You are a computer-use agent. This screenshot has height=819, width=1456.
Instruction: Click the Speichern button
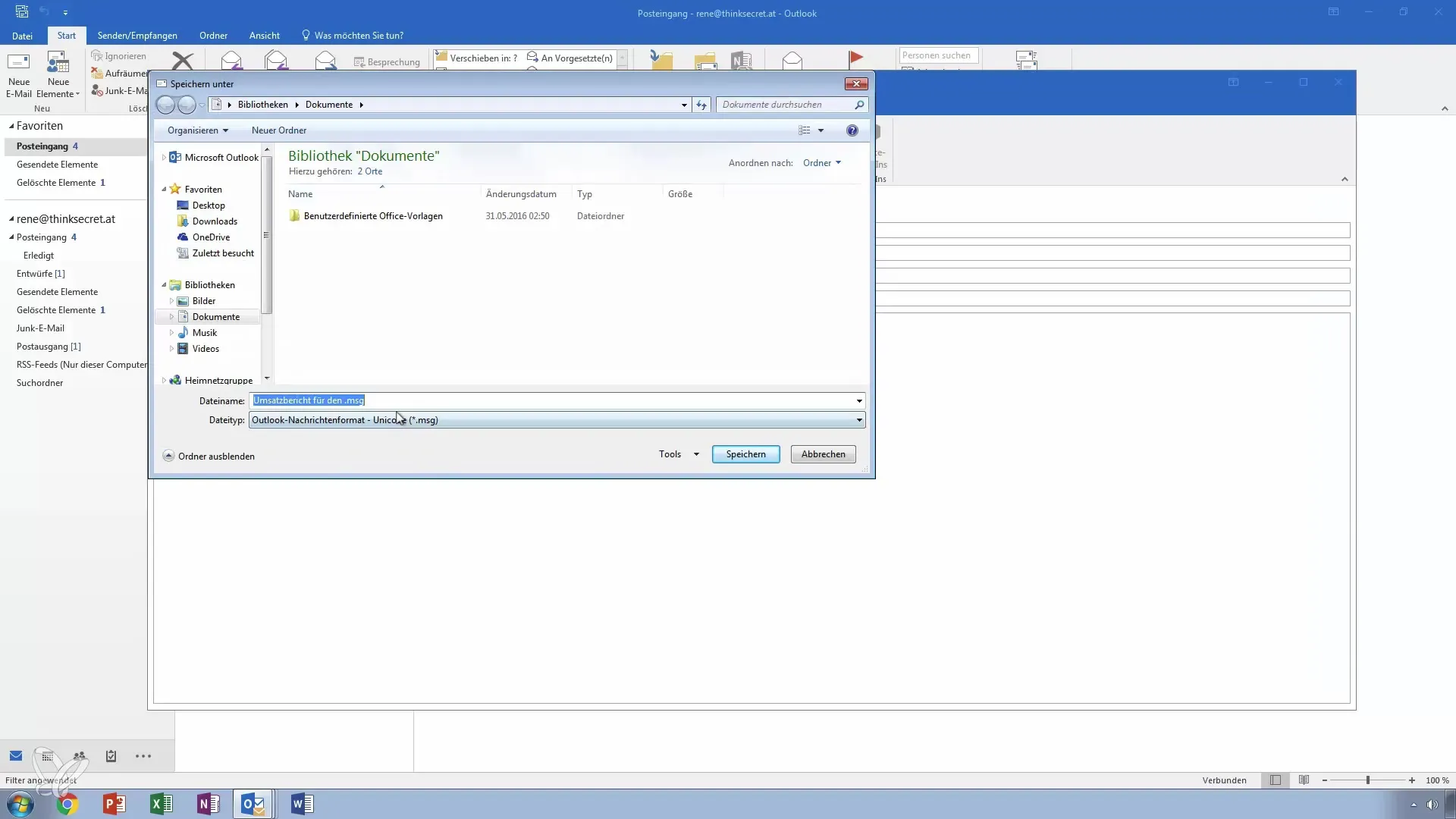[x=745, y=454]
